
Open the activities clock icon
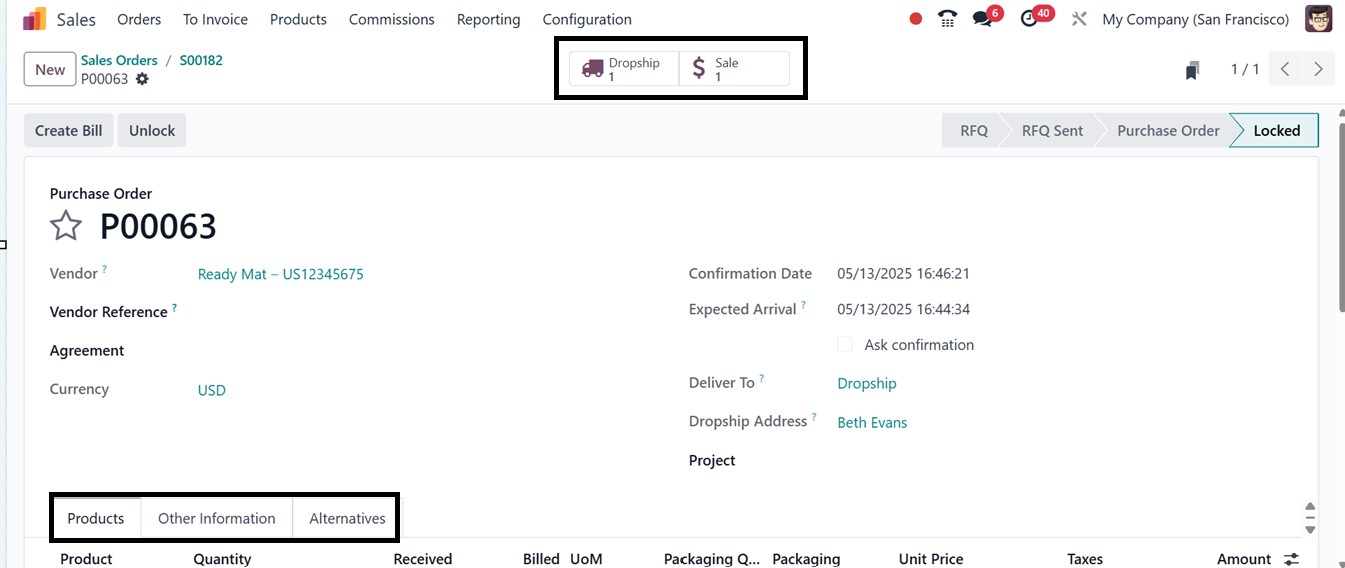pyautogui.click(x=1029, y=19)
